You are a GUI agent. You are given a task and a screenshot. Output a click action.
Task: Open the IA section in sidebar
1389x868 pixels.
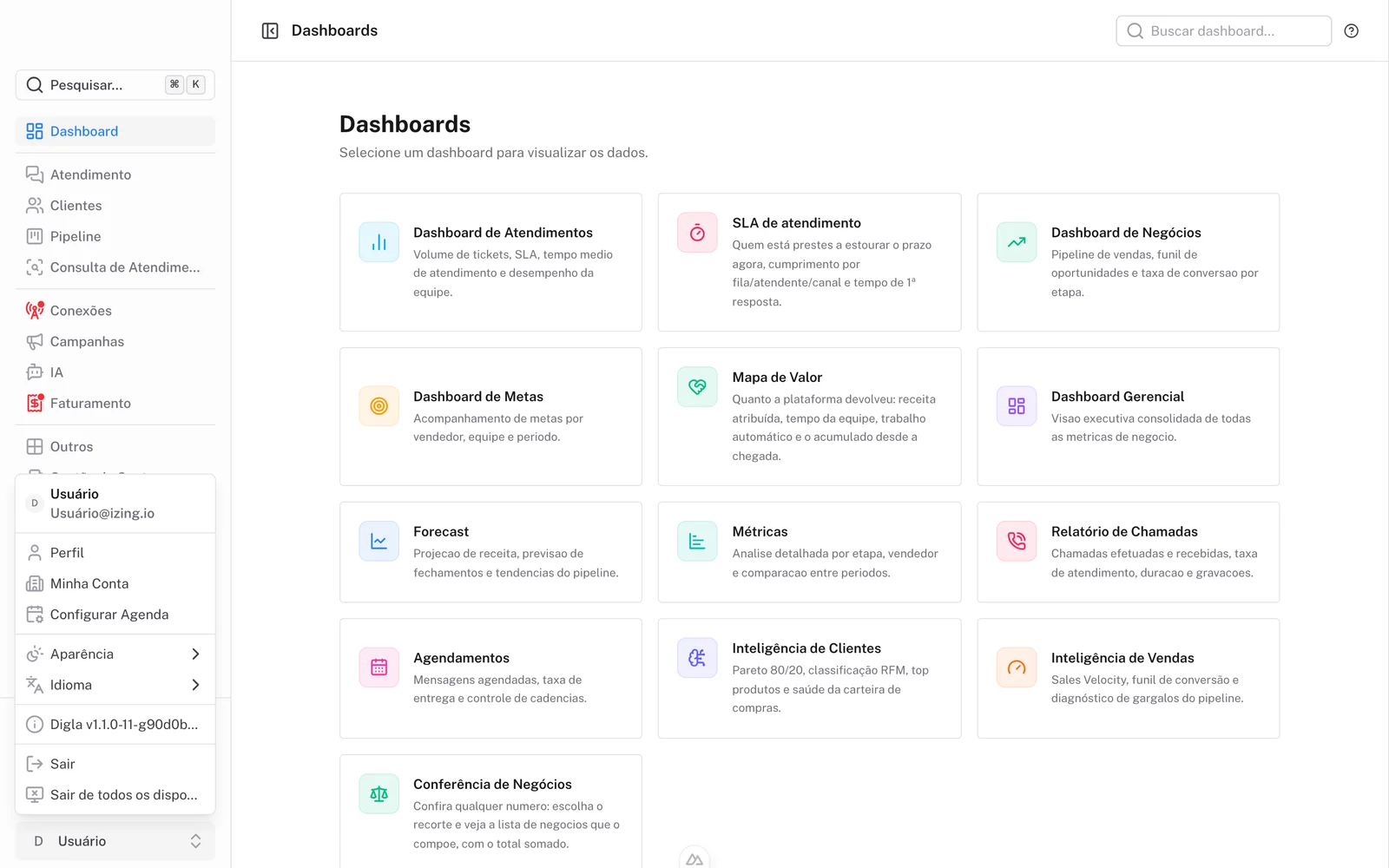(x=115, y=372)
